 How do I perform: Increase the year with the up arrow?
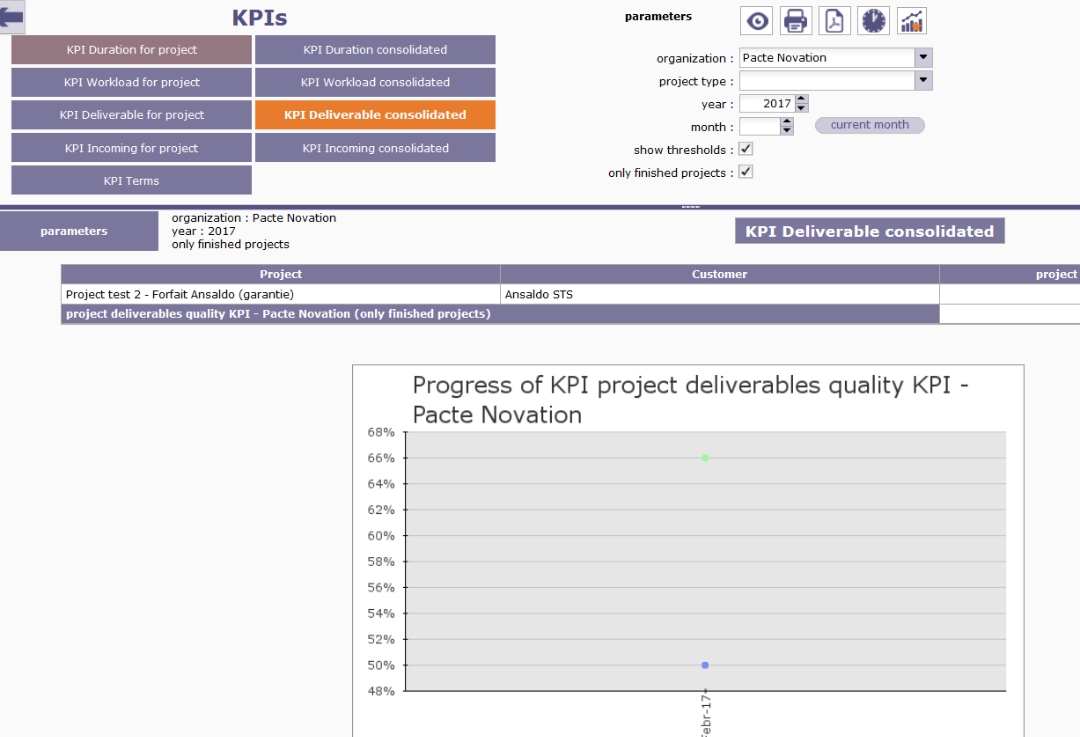pyautogui.click(x=802, y=99)
